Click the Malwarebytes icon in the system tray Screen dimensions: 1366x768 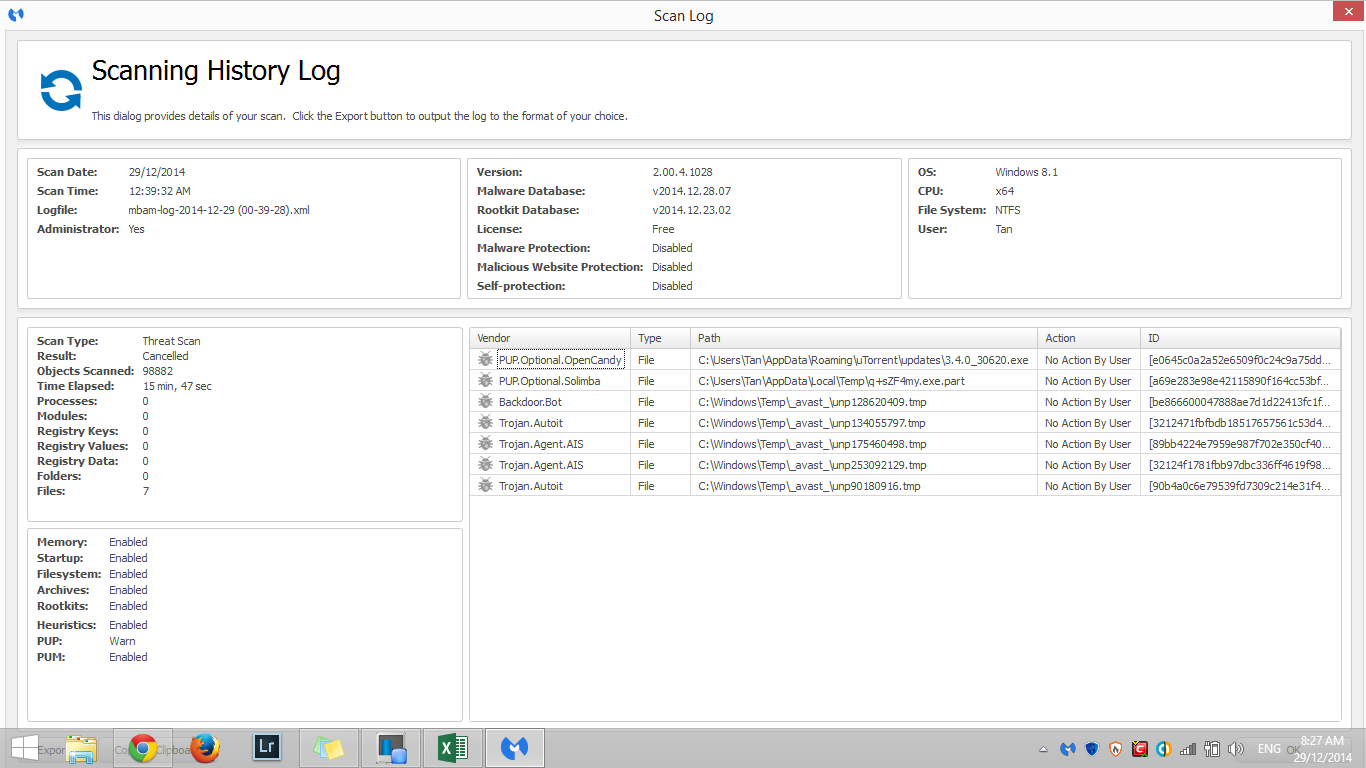click(x=1068, y=749)
